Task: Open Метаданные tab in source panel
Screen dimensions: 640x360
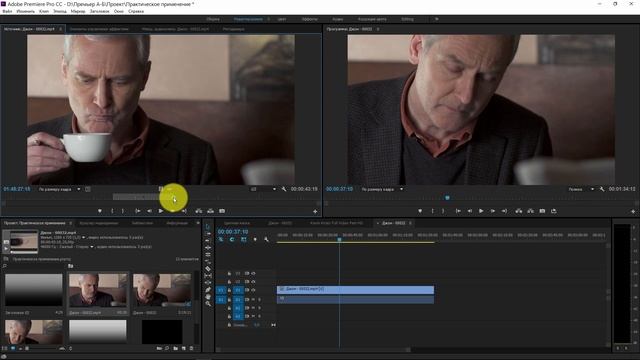Action: click(x=233, y=29)
